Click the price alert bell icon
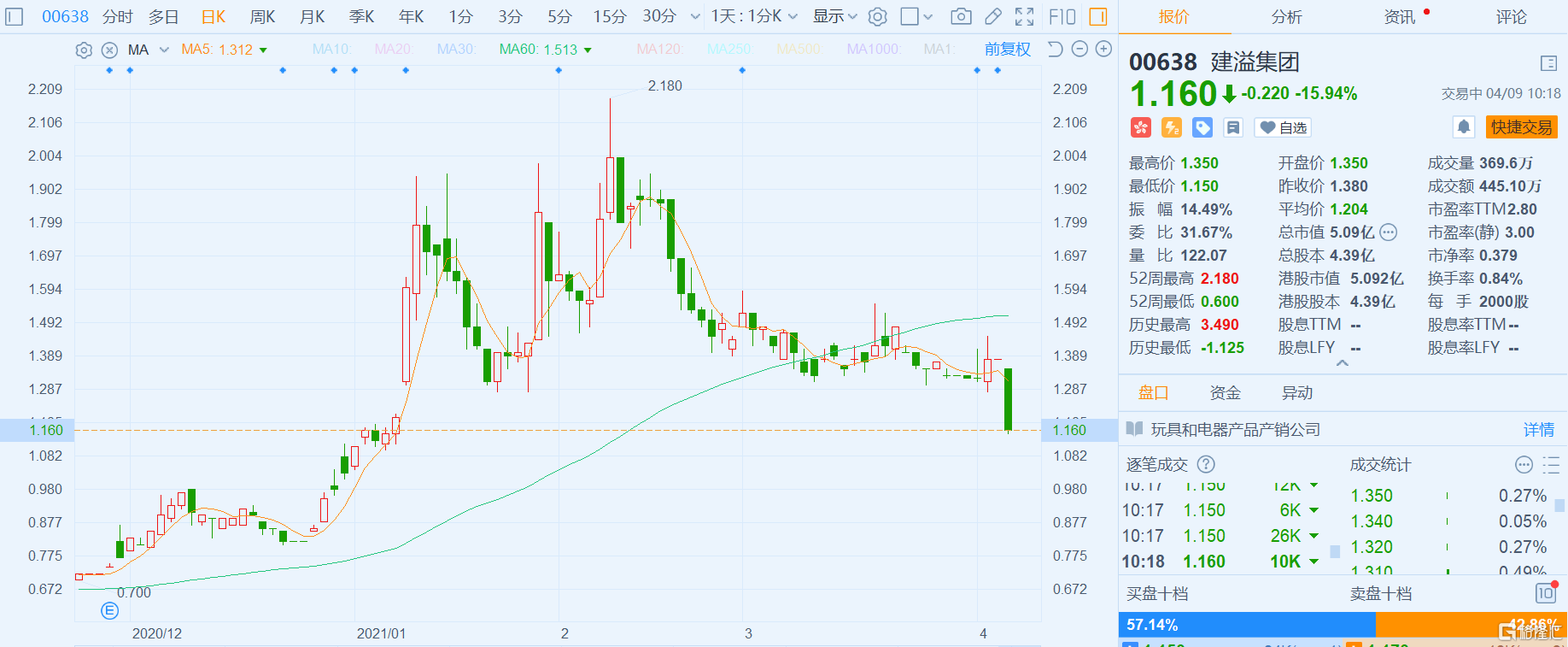 tap(1463, 127)
